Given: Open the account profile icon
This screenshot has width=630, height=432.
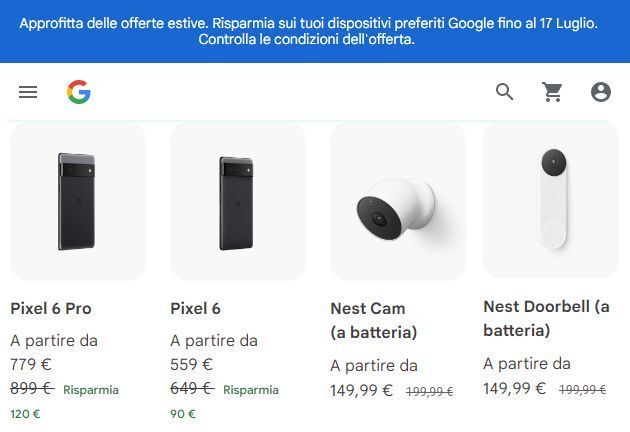Looking at the screenshot, I should point(601,92).
